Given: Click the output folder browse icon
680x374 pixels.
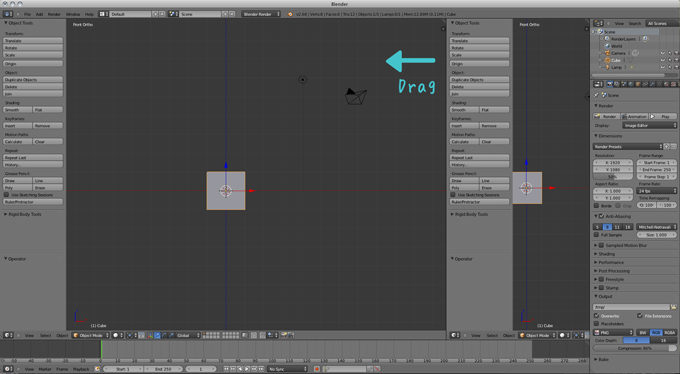Looking at the screenshot, I should (673, 307).
